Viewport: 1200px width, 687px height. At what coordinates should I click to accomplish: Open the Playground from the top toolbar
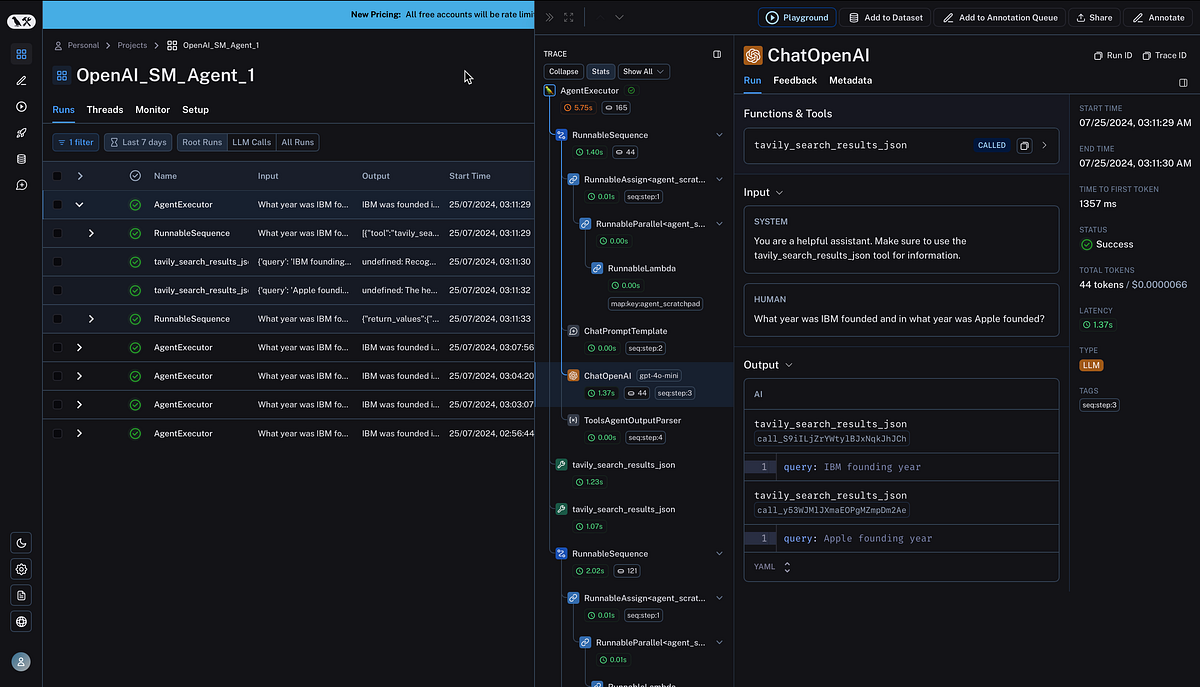(795, 17)
